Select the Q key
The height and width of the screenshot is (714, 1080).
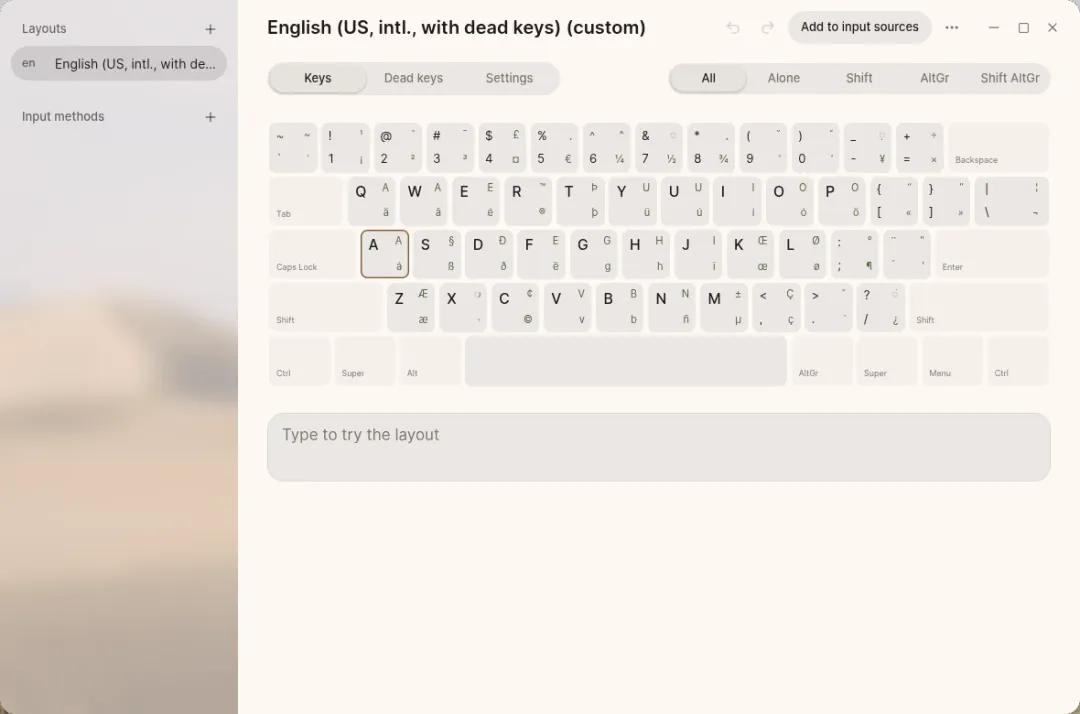coord(371,200)
